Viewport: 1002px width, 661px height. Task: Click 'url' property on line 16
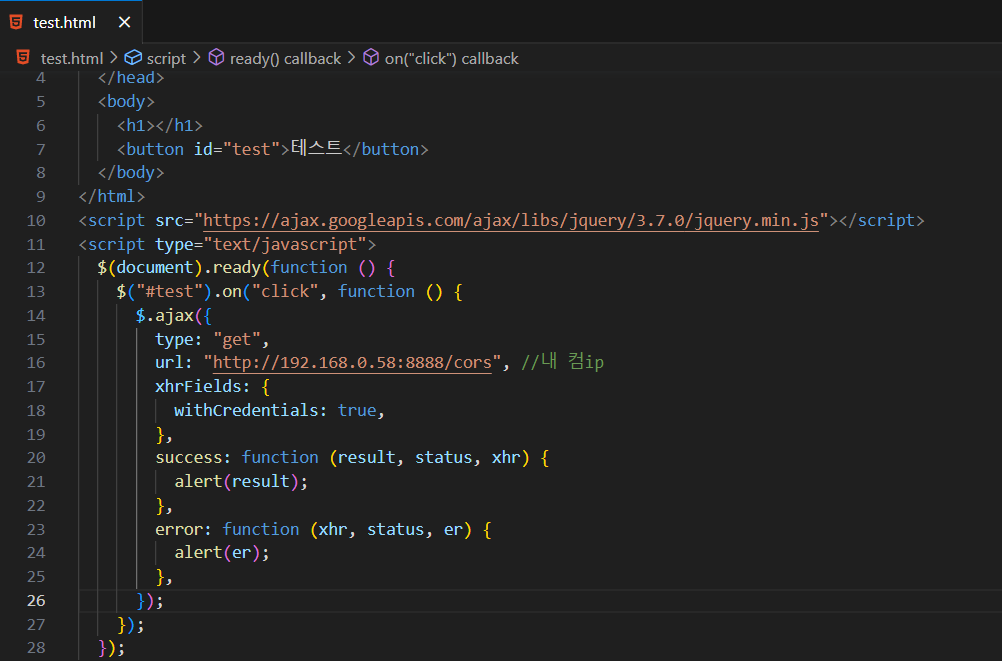coord(169,362)
